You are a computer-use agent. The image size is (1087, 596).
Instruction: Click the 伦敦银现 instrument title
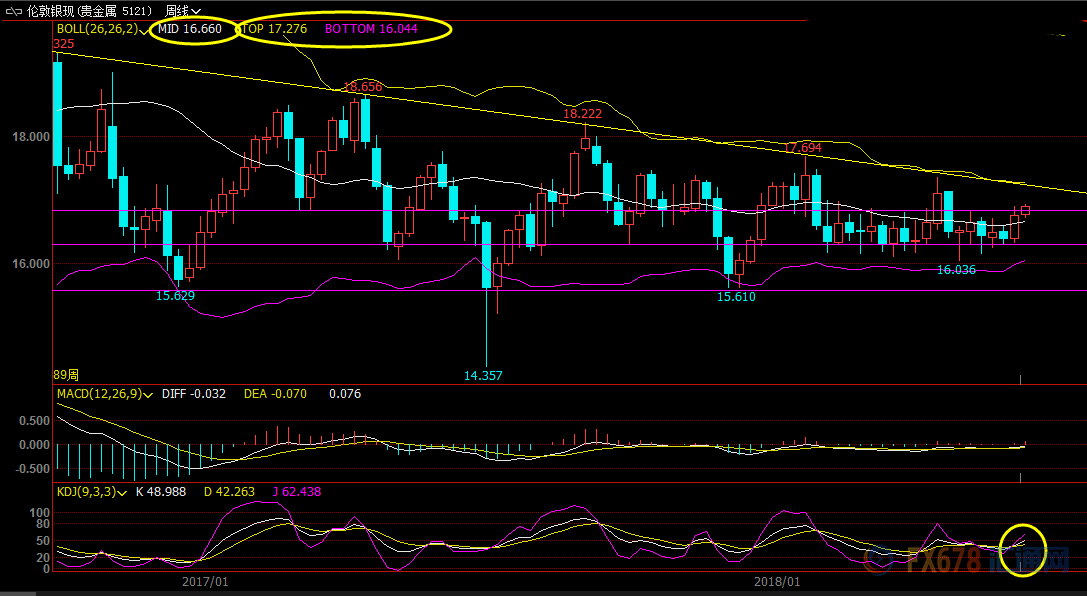50,10
